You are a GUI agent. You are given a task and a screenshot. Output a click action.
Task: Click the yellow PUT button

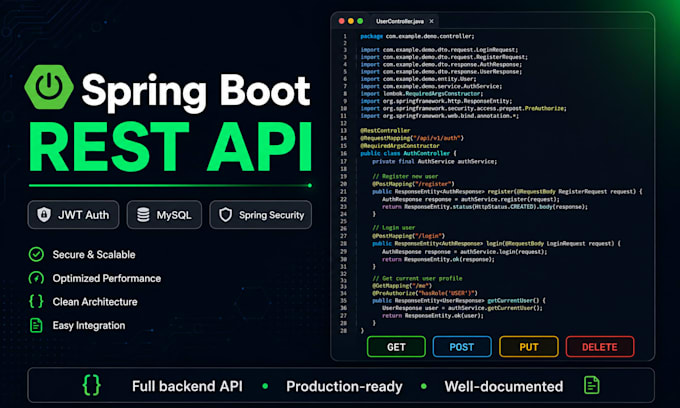[529, 347]
